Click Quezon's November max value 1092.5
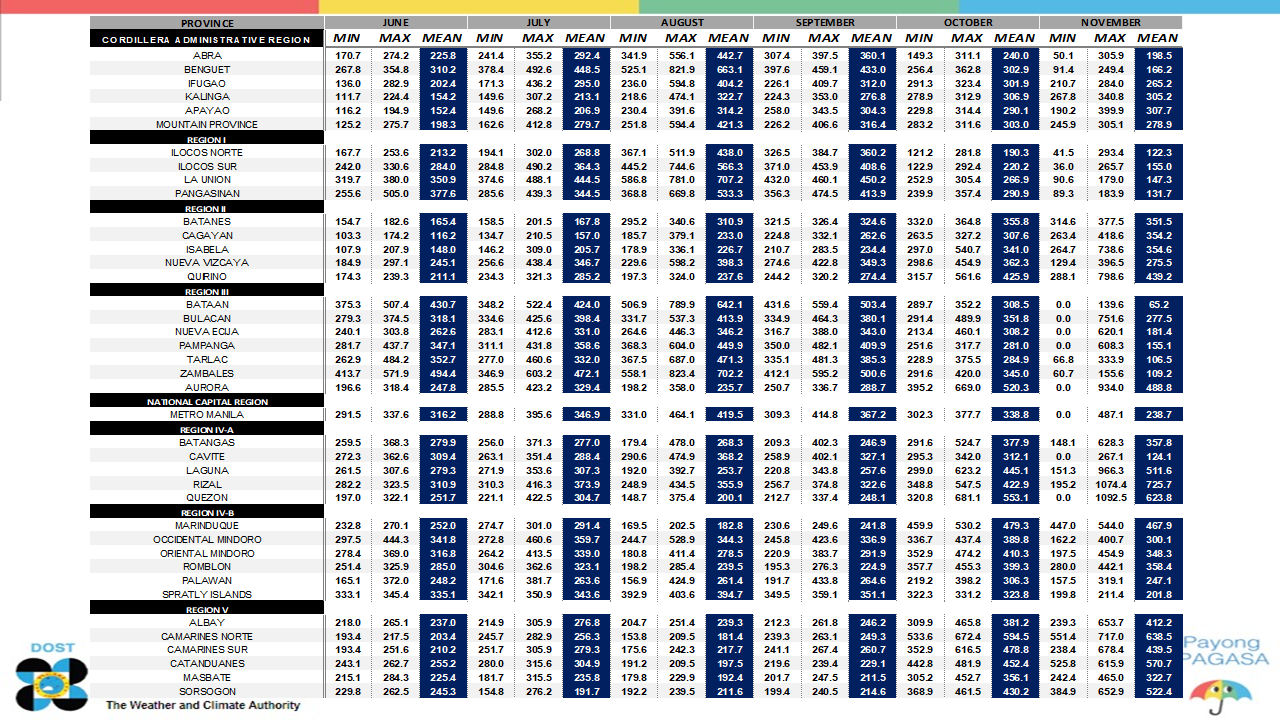Viewport: 1280px width, 720px height. [1111, 497]
